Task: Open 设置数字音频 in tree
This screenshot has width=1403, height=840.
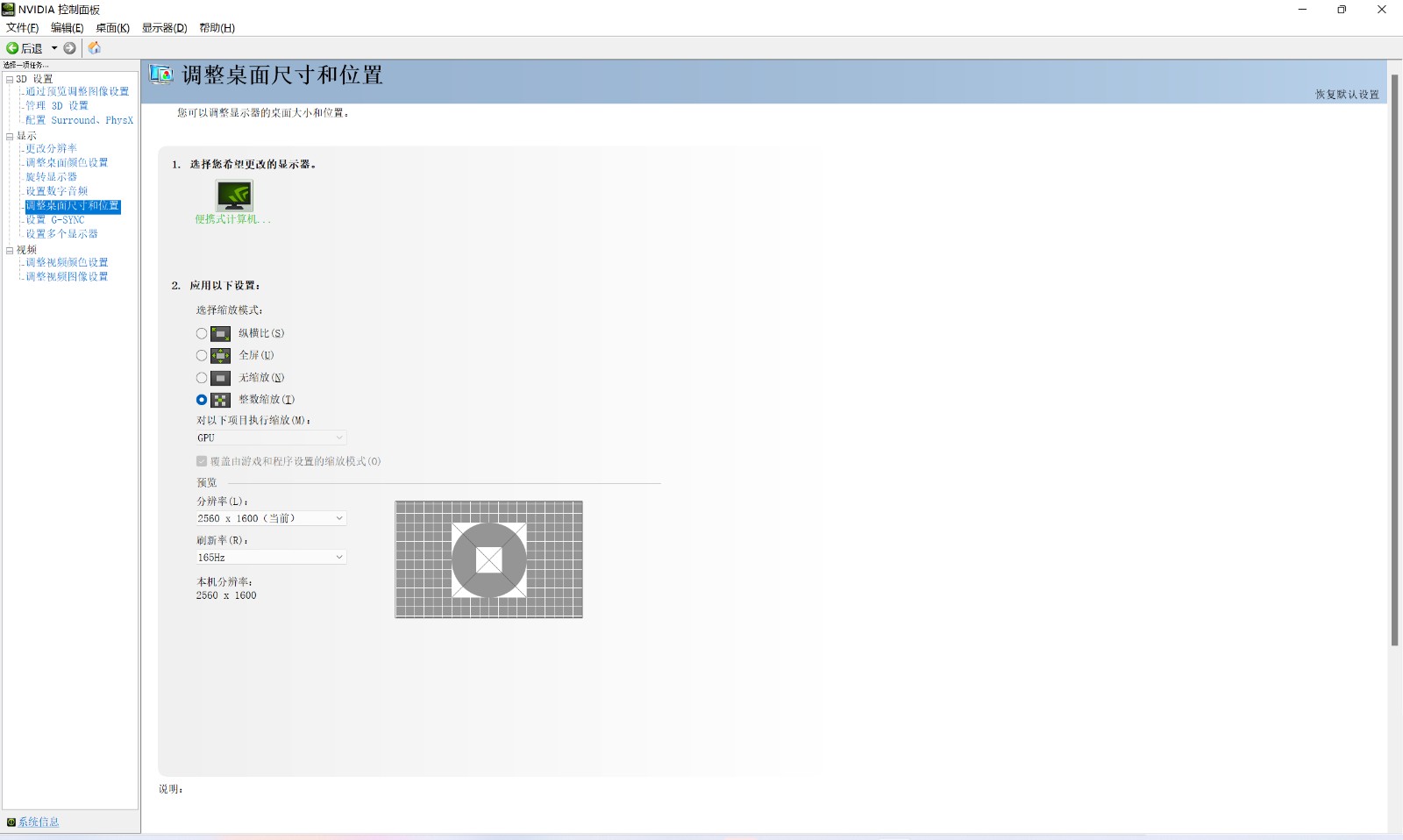Action: 56,191
